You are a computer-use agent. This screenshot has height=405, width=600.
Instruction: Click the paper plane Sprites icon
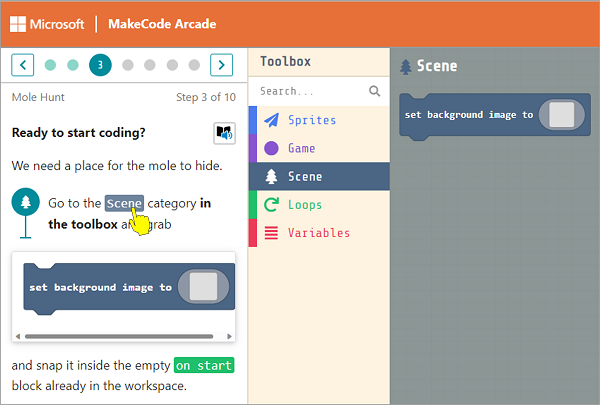pos(272,120)
